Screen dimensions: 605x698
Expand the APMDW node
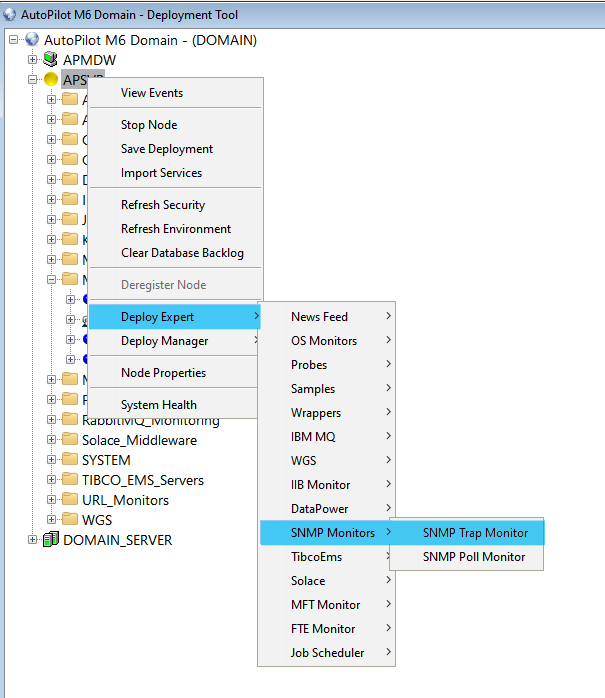point(32,59)
